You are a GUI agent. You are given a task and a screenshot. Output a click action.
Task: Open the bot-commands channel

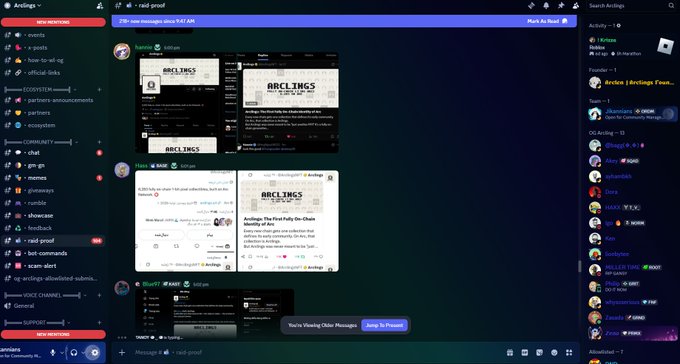(53, 253)
